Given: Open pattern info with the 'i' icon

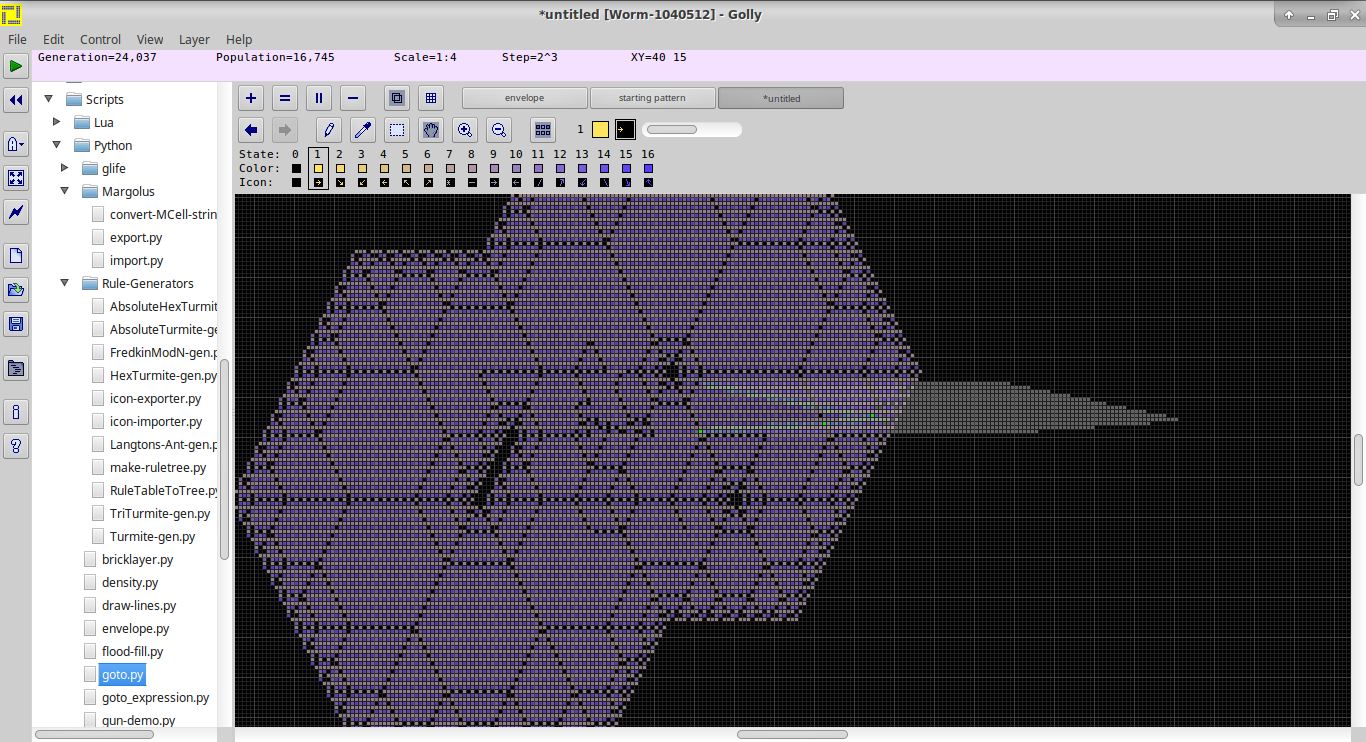Looking at the screenshot, I should click(16, 412).
